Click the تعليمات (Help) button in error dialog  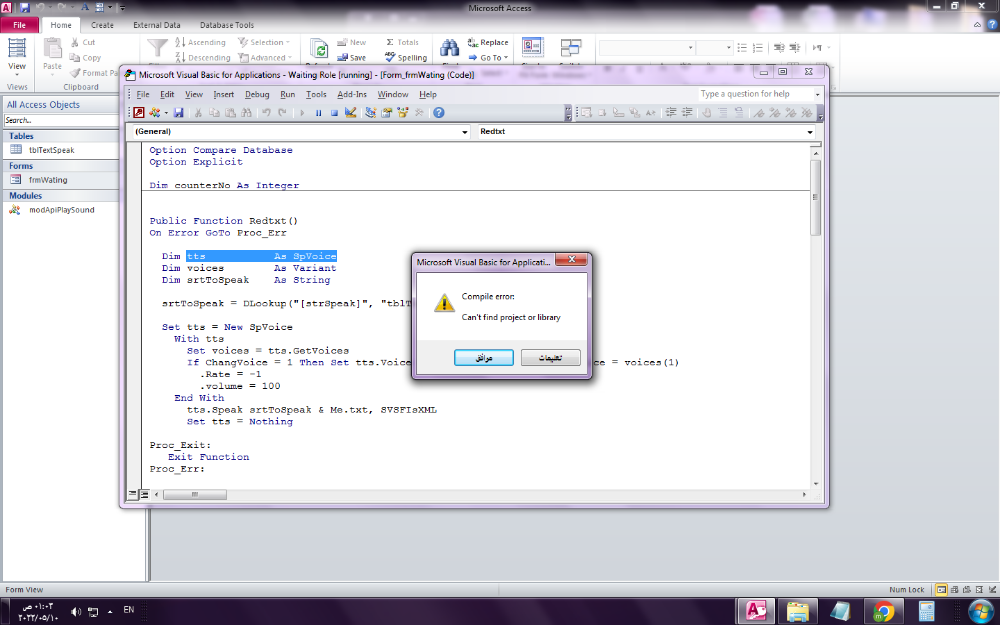point(550,358)
